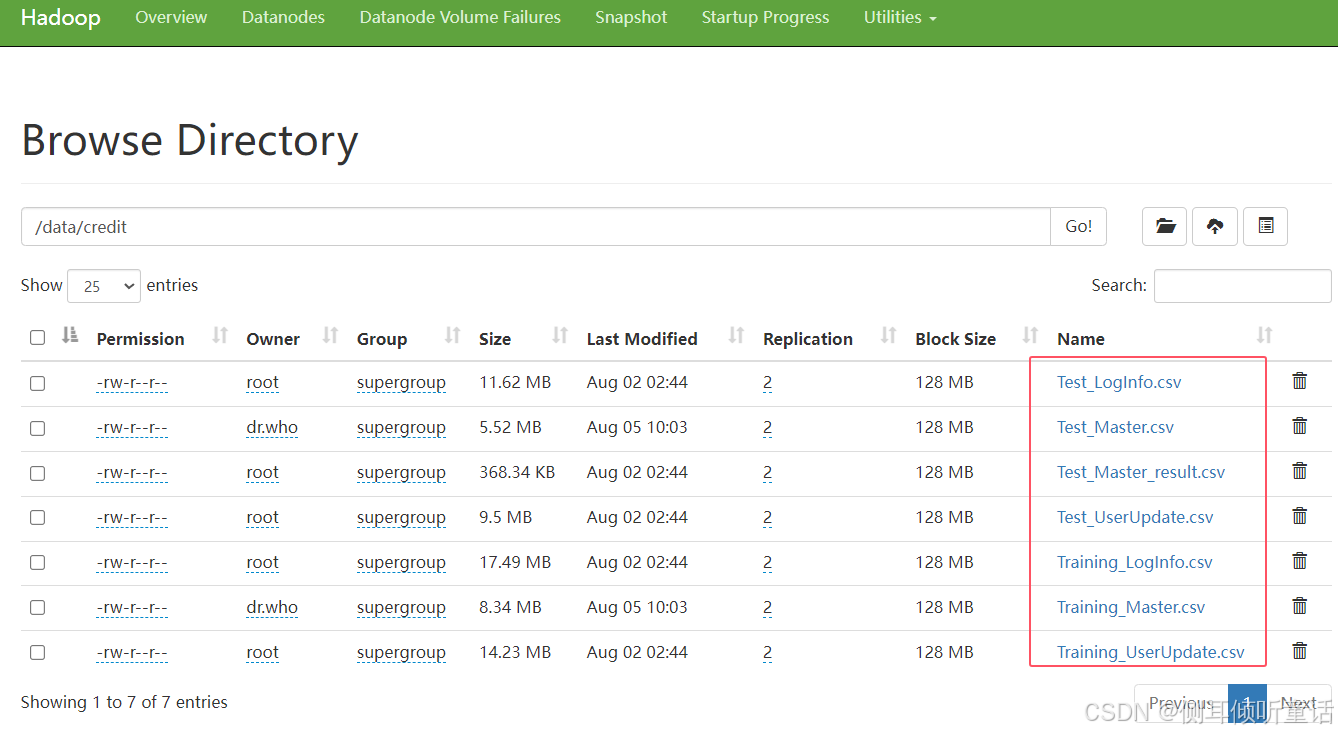Check the box for Training_UserUpdate.csv
The image size is (1338, 734).
coord(37,653)
